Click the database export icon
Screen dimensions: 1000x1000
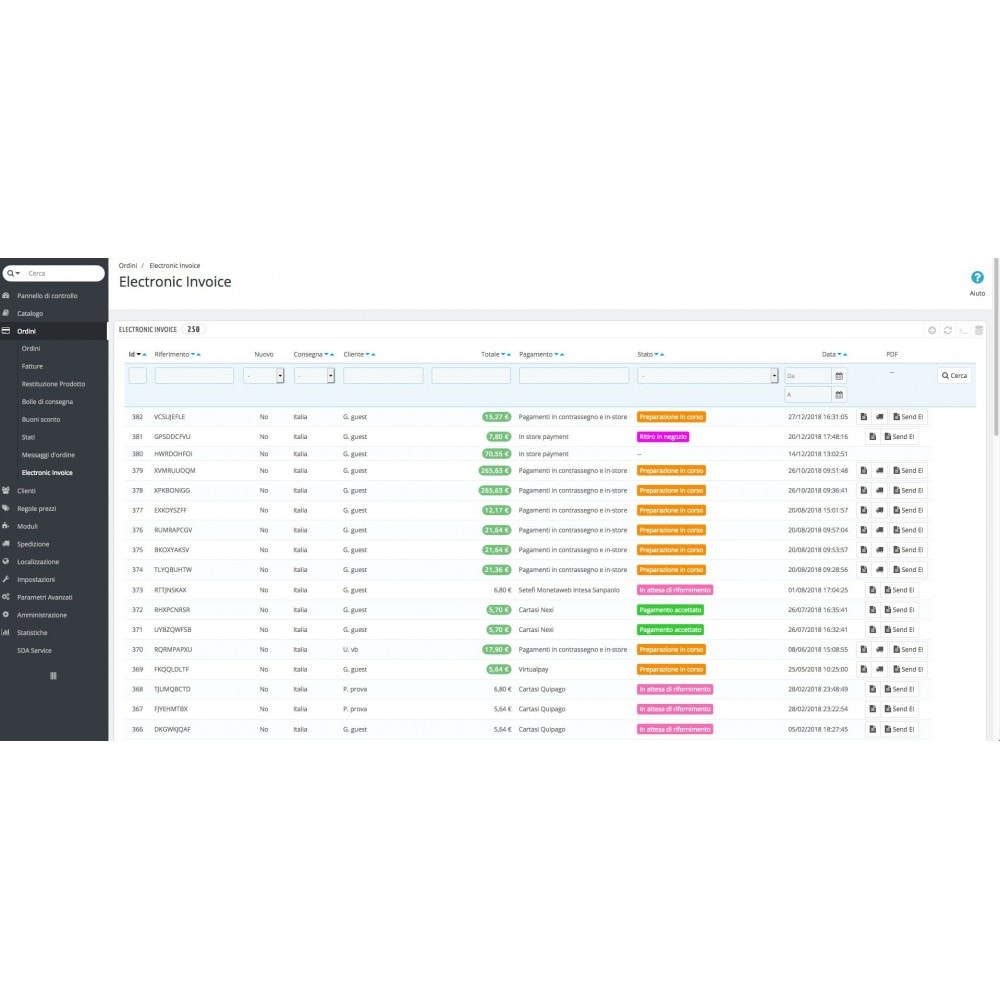click(978, 330)
